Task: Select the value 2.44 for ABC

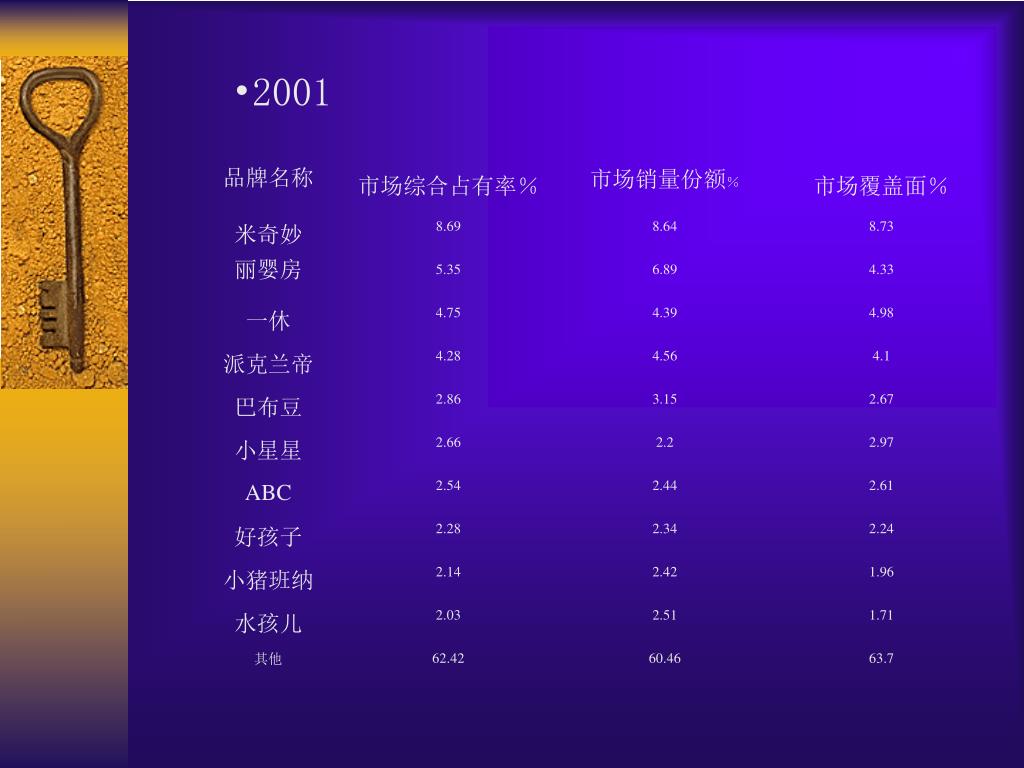Action: pos(665,485)
